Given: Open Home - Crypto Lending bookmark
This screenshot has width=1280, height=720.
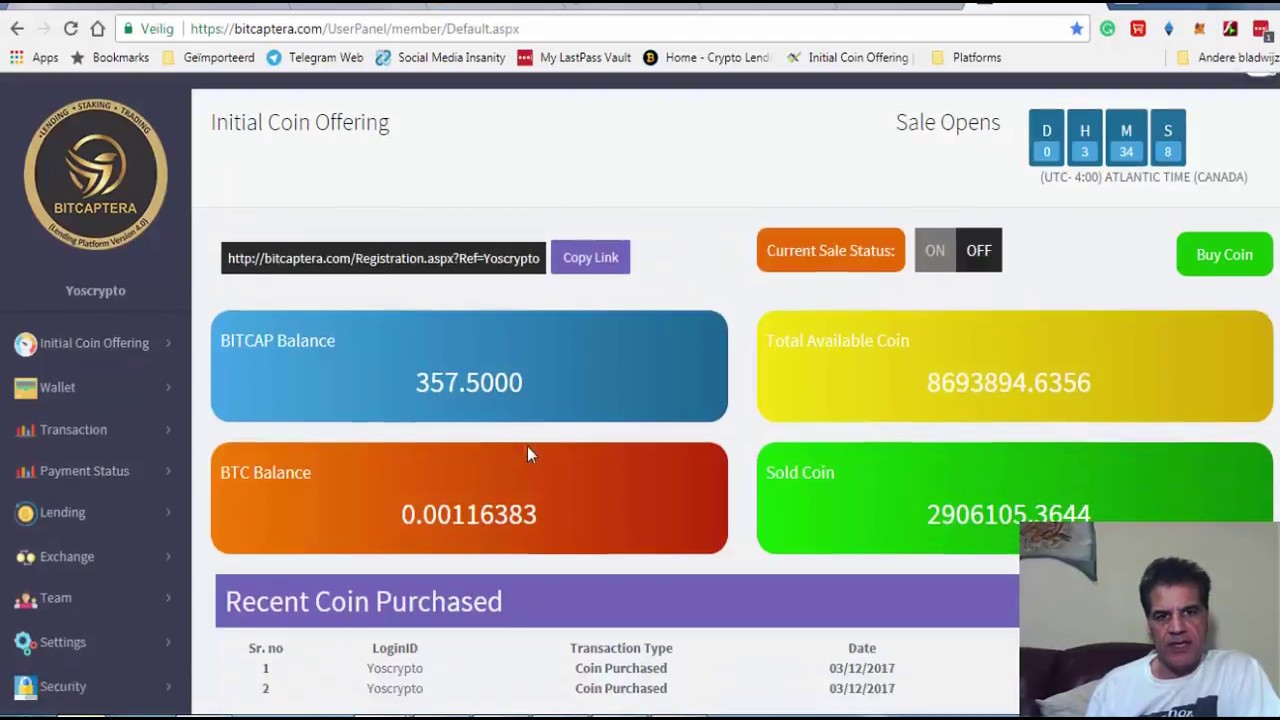Looking at the screenshot, I should tap(706, 57).
